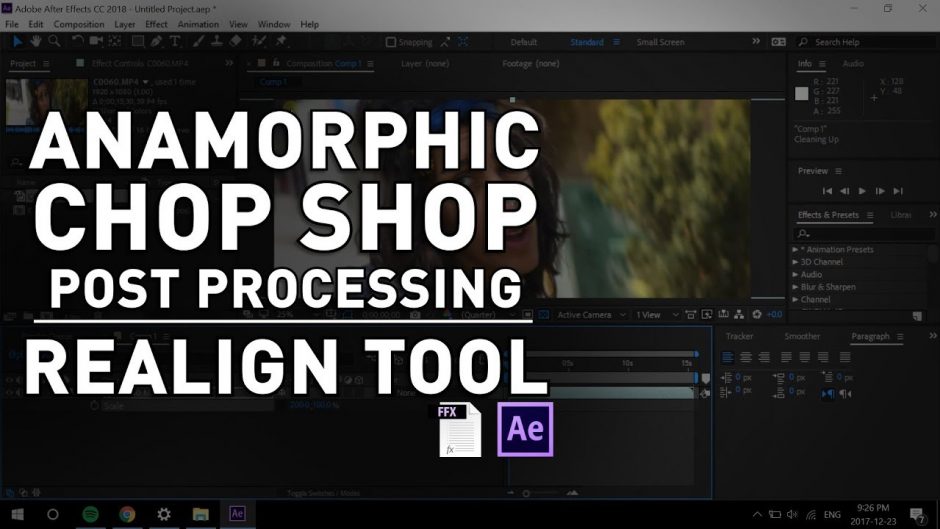Select the Horizontal Type tool
Screen dimensions: 940x529
click(x=175, y=41)
